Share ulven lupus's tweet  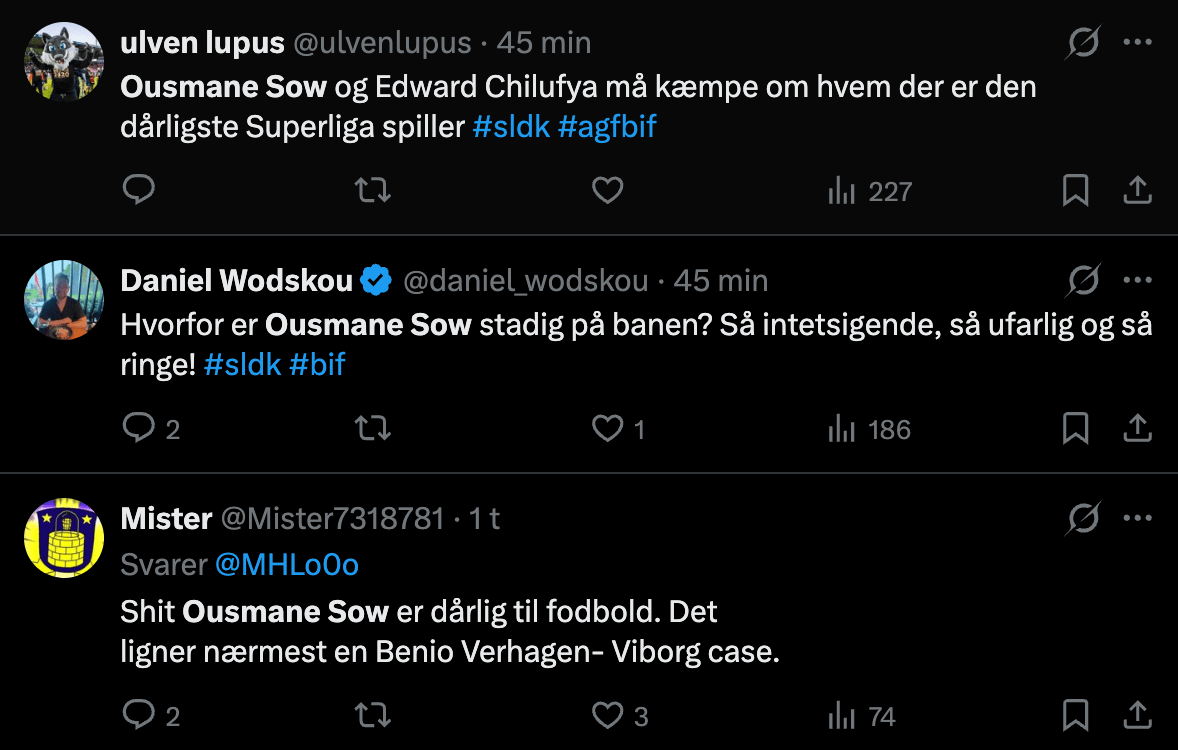click(1138, 190)
